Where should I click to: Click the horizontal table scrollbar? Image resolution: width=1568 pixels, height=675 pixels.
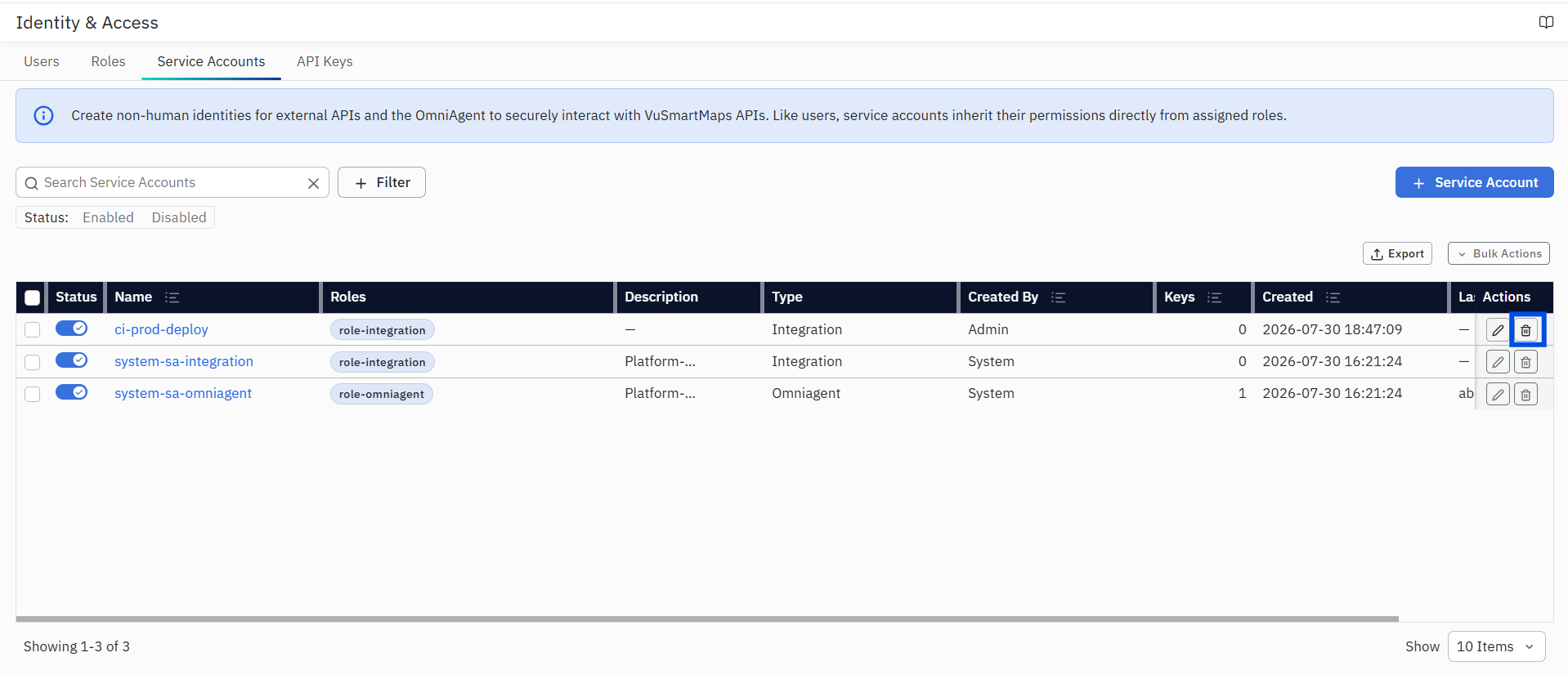click(707, 619)
